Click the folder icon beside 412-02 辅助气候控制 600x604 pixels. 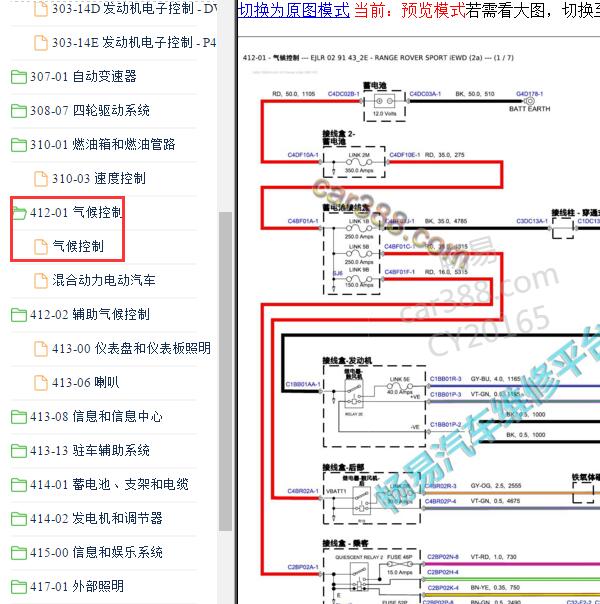click(18, 315)
